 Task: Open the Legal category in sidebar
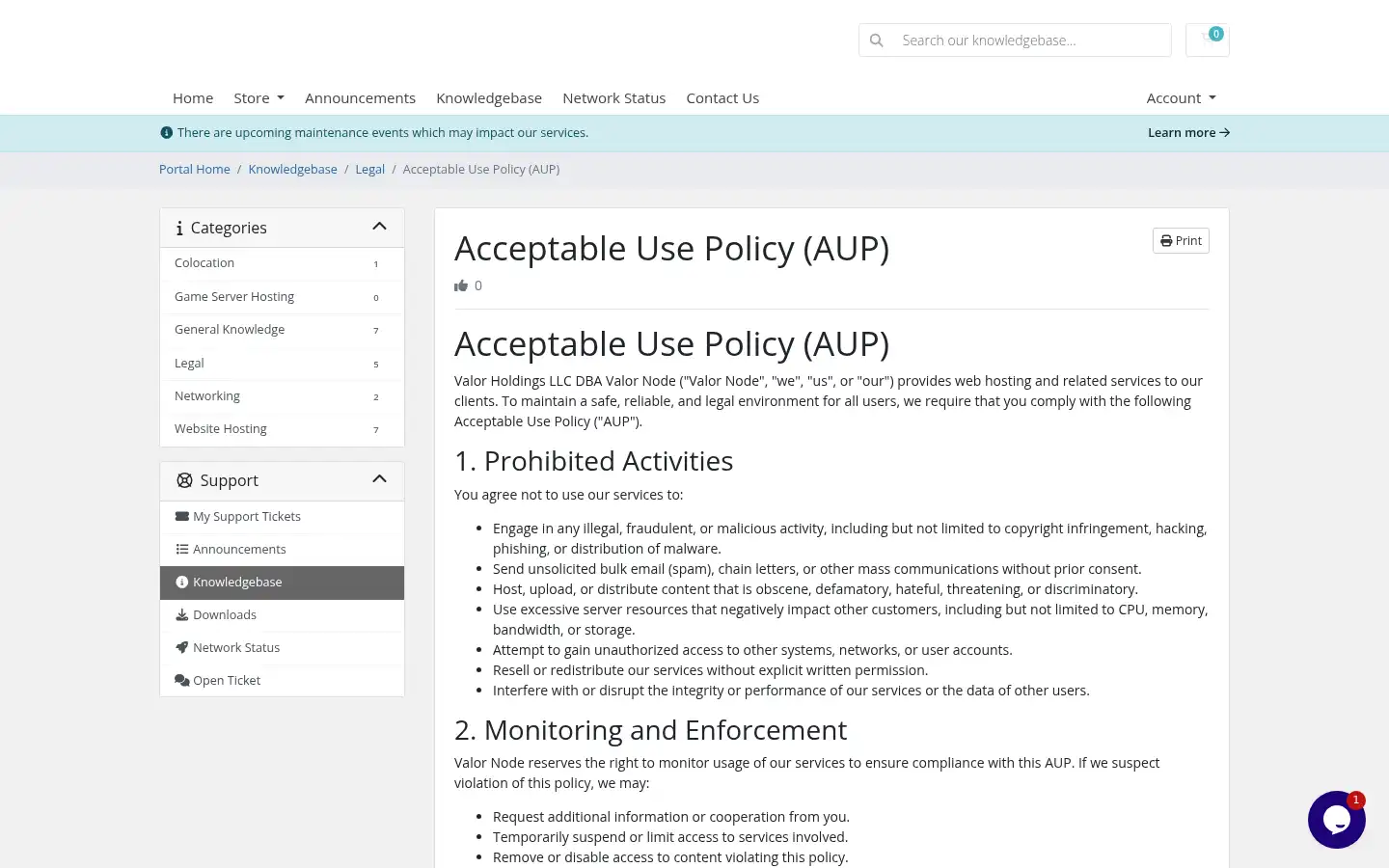click(x=282, y=364)
